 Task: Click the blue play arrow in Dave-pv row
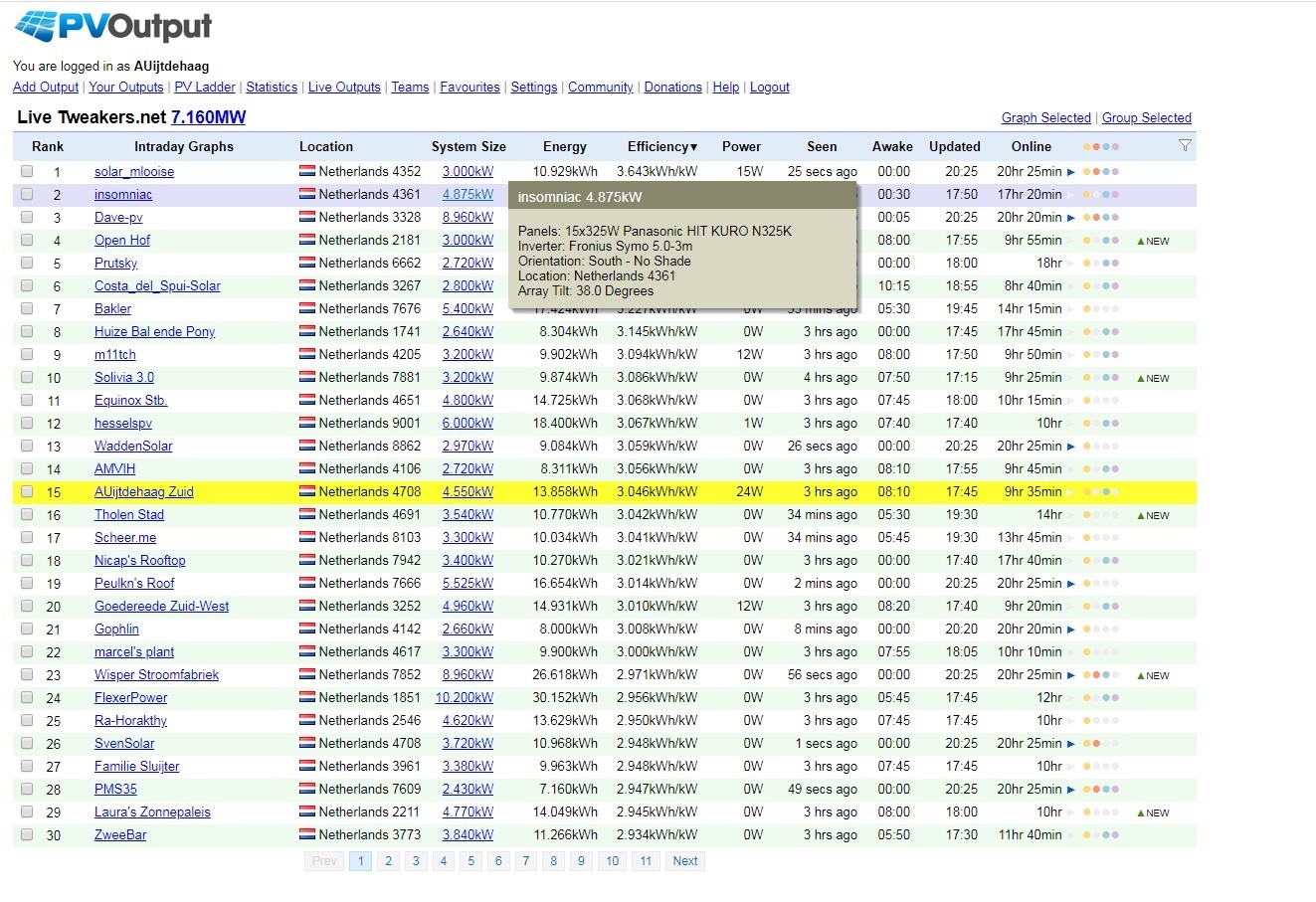tap(1071, 218)
